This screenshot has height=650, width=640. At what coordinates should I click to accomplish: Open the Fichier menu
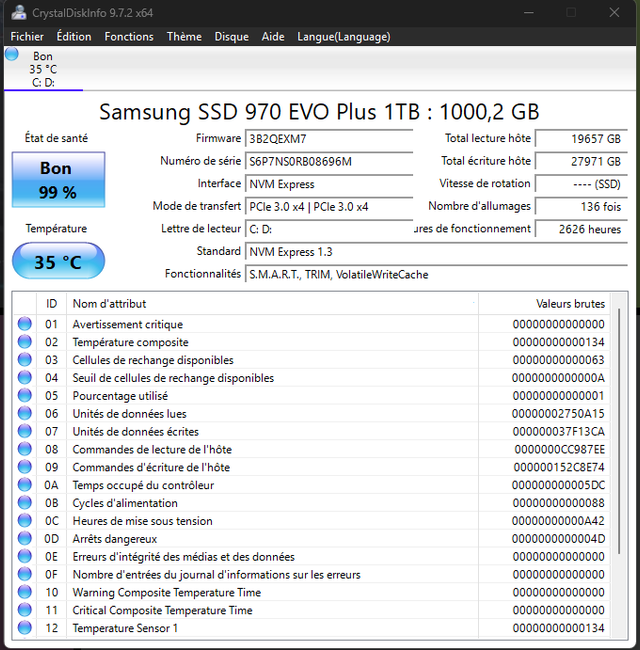pyautogui.click(x=27, y=36)
